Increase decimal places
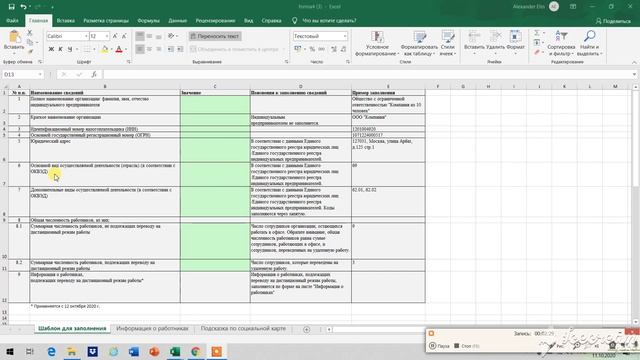This screenshot has height=360, width=640. [334, 49]
